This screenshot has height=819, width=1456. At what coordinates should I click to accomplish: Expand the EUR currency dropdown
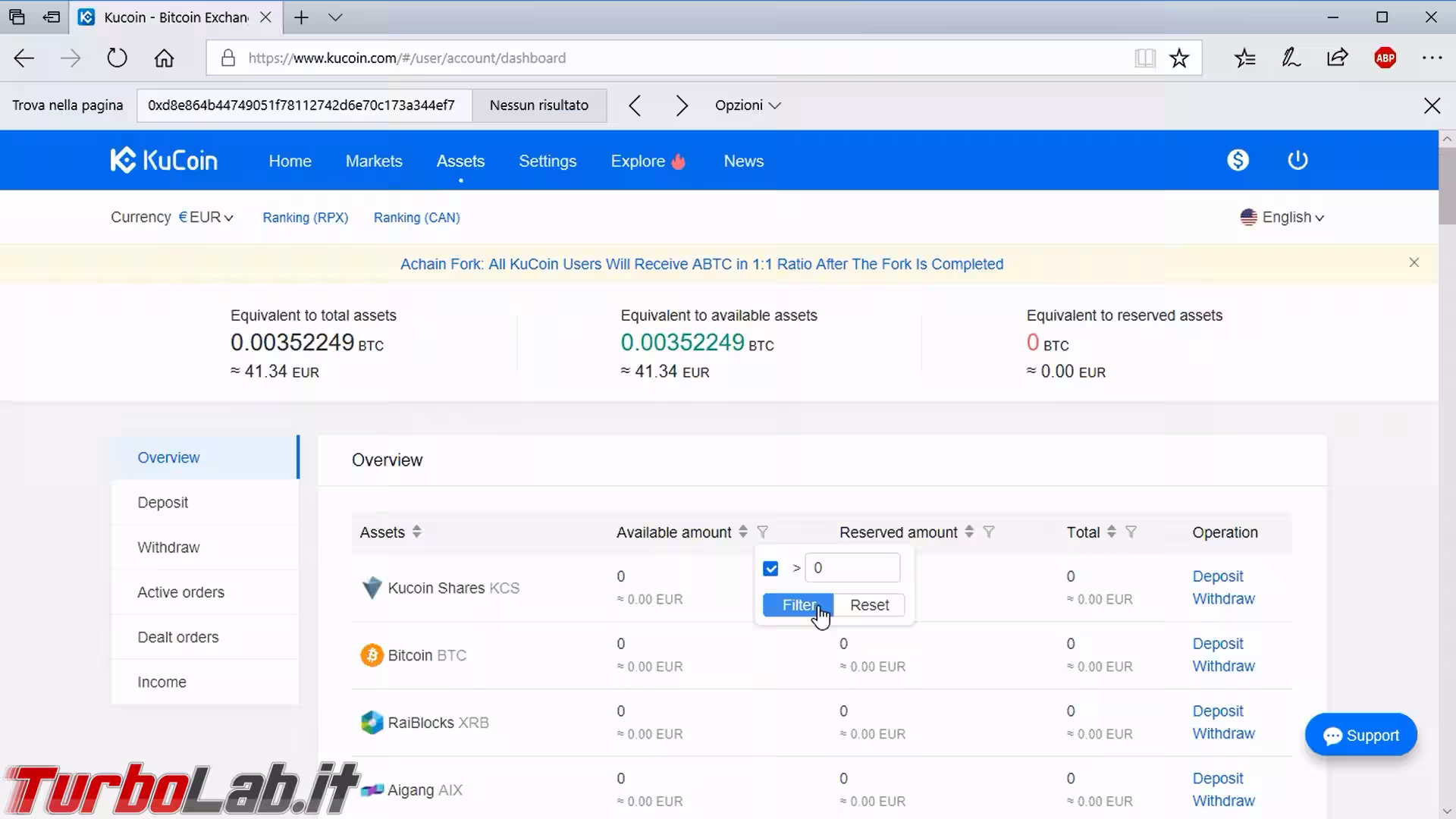pos(206,218)
